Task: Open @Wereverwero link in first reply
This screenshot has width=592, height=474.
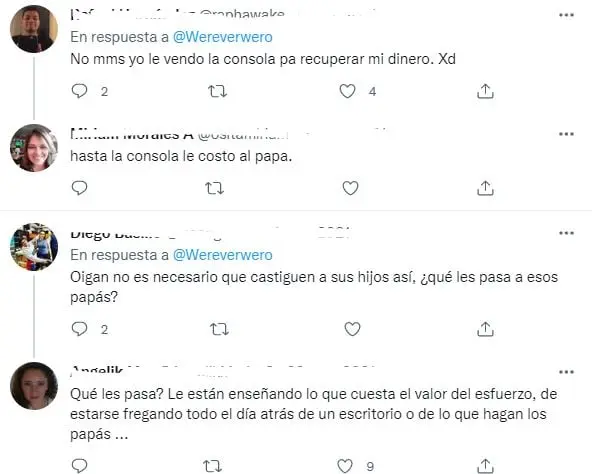Action: point(223,37)
